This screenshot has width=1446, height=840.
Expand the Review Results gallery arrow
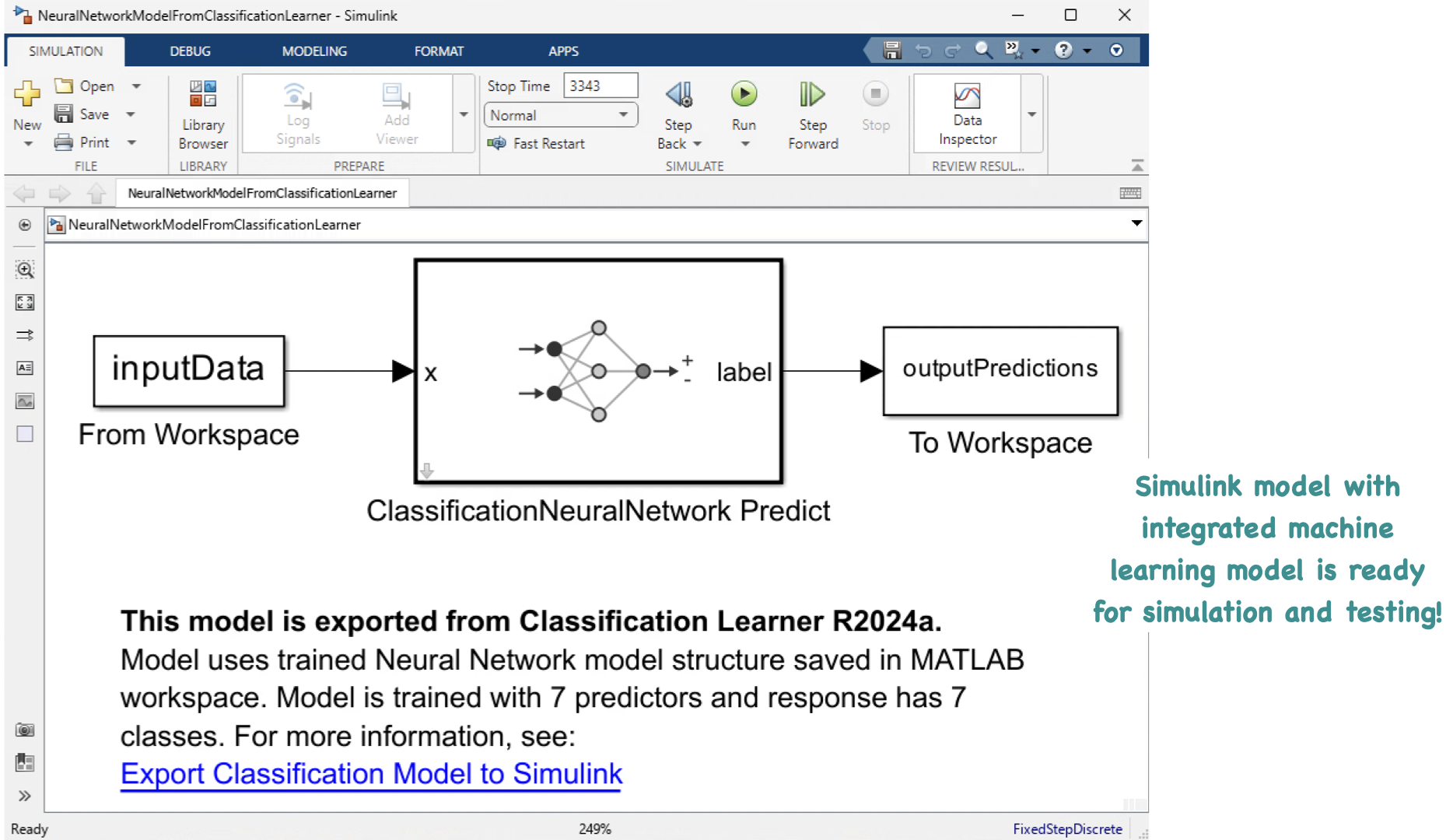[x=1032, y=114]
